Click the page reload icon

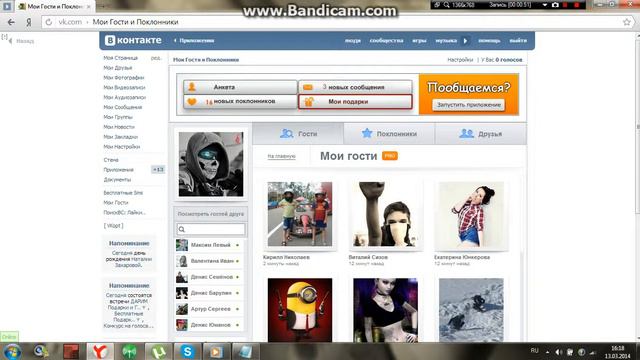pyautogui.click(x=49, y=22)
